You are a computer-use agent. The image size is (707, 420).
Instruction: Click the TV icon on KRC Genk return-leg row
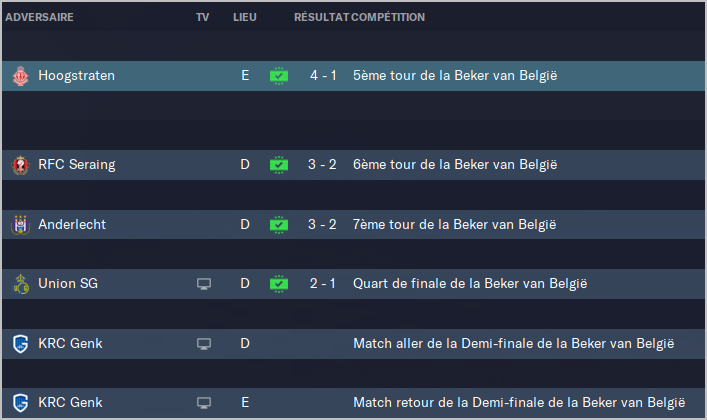(x=204, y=403)
